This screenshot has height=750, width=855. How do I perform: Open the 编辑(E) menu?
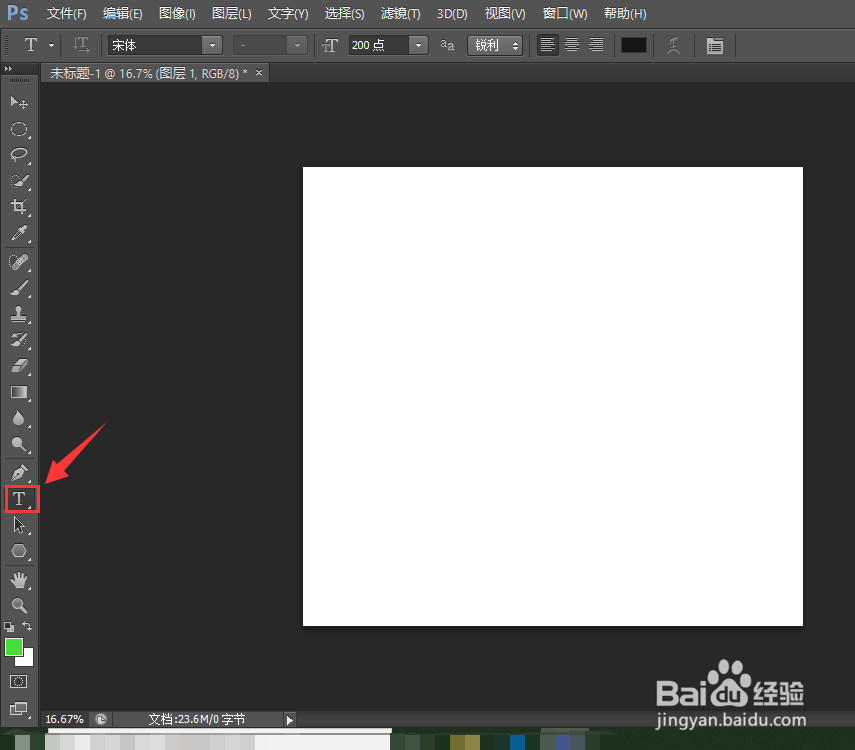(x=123, y=14)
